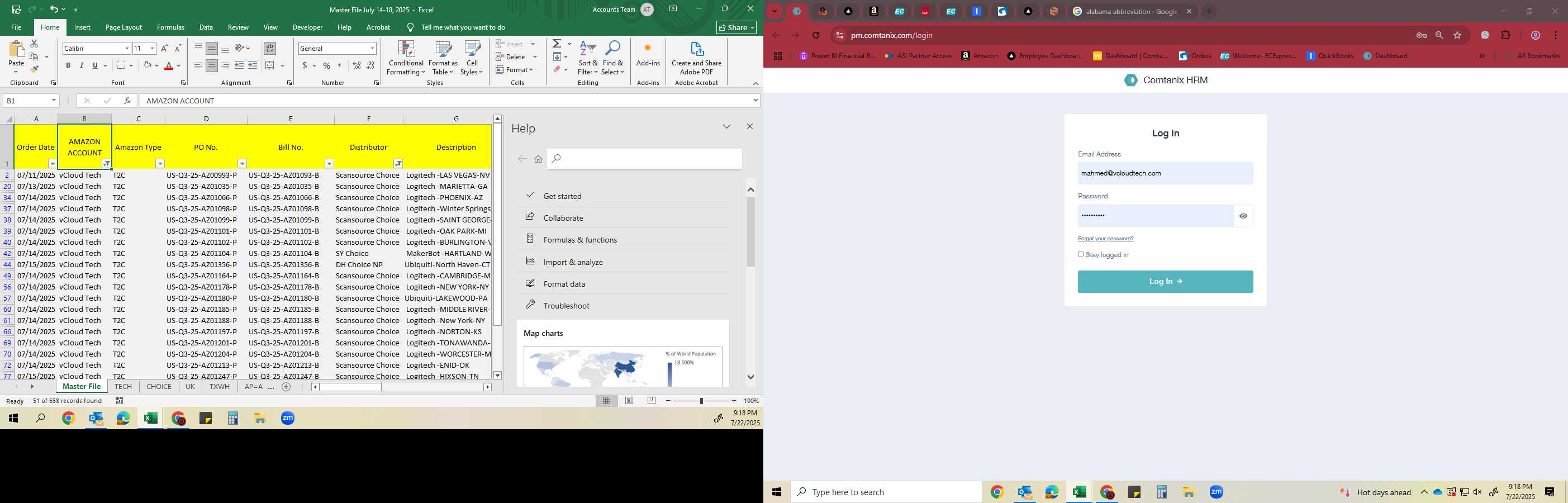Viewport: 1568px width, 503px height.
Task: Click the Help pane search box
Action: pyautogui.click(x=645, y=159)
